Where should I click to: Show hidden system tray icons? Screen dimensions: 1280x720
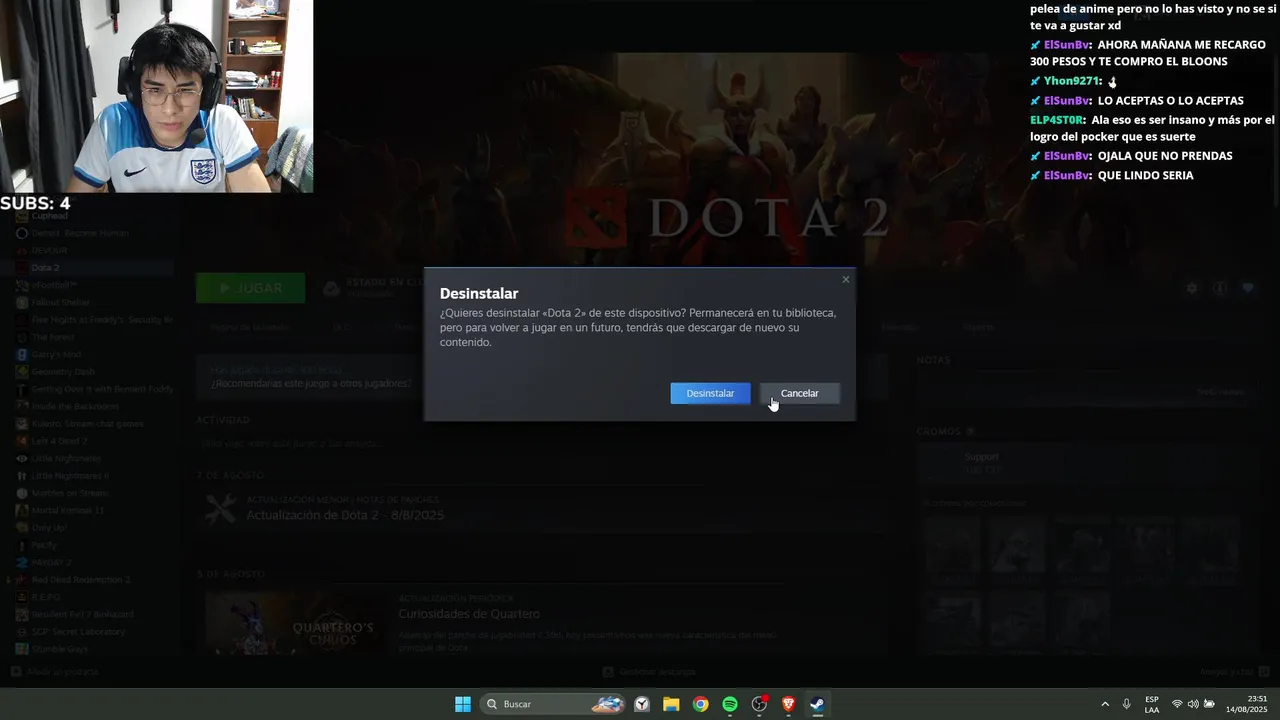[x=1105, y=704]
